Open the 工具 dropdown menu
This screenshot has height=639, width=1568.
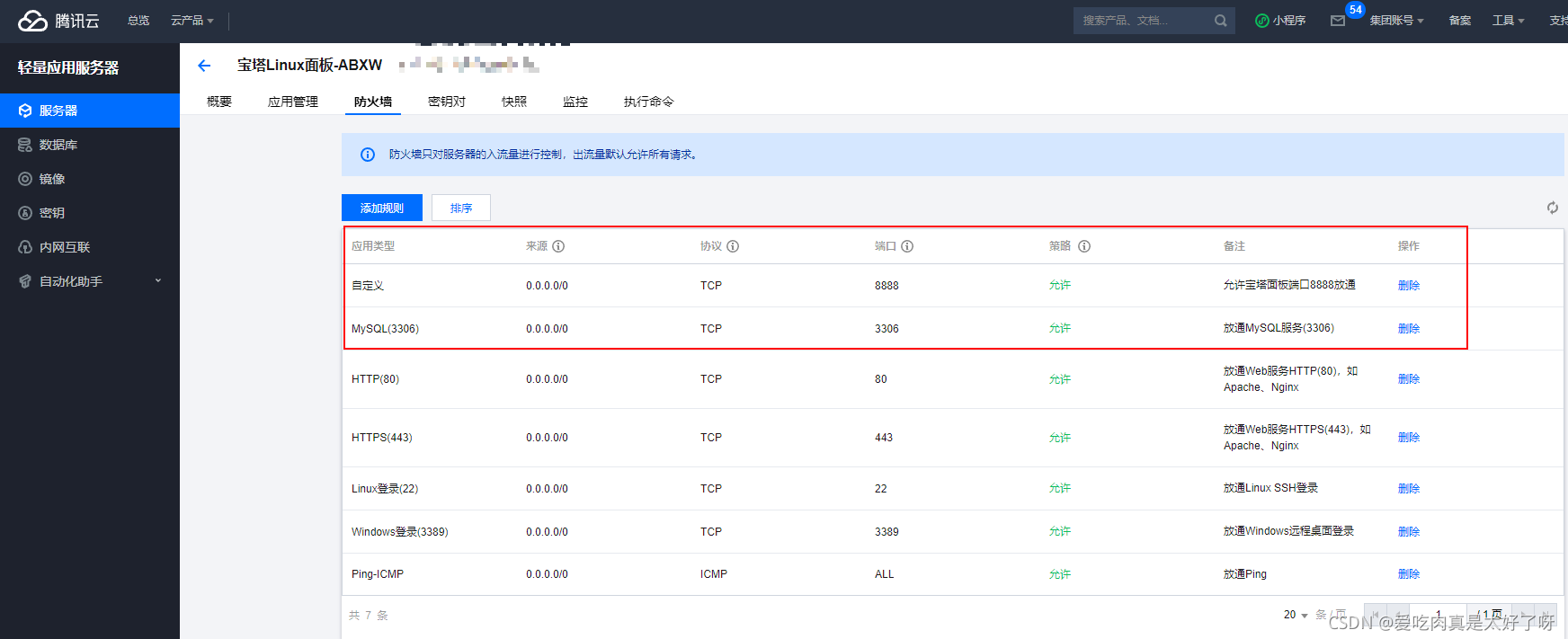click(x=1509, y=21)
